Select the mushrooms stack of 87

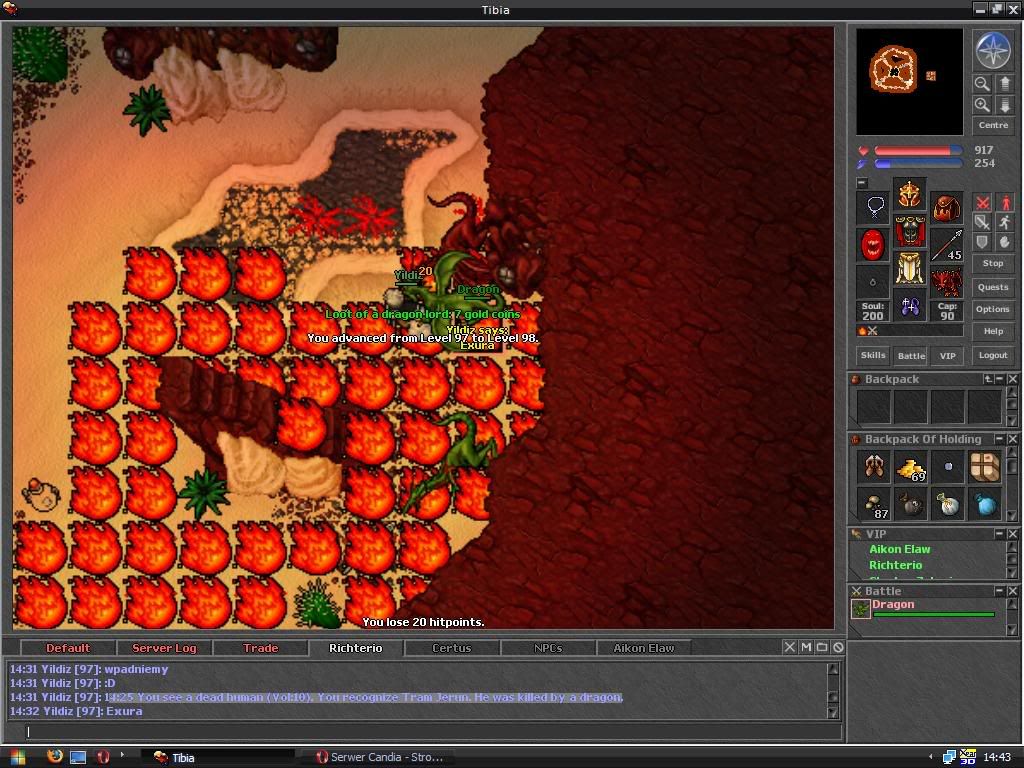[874, 504]
